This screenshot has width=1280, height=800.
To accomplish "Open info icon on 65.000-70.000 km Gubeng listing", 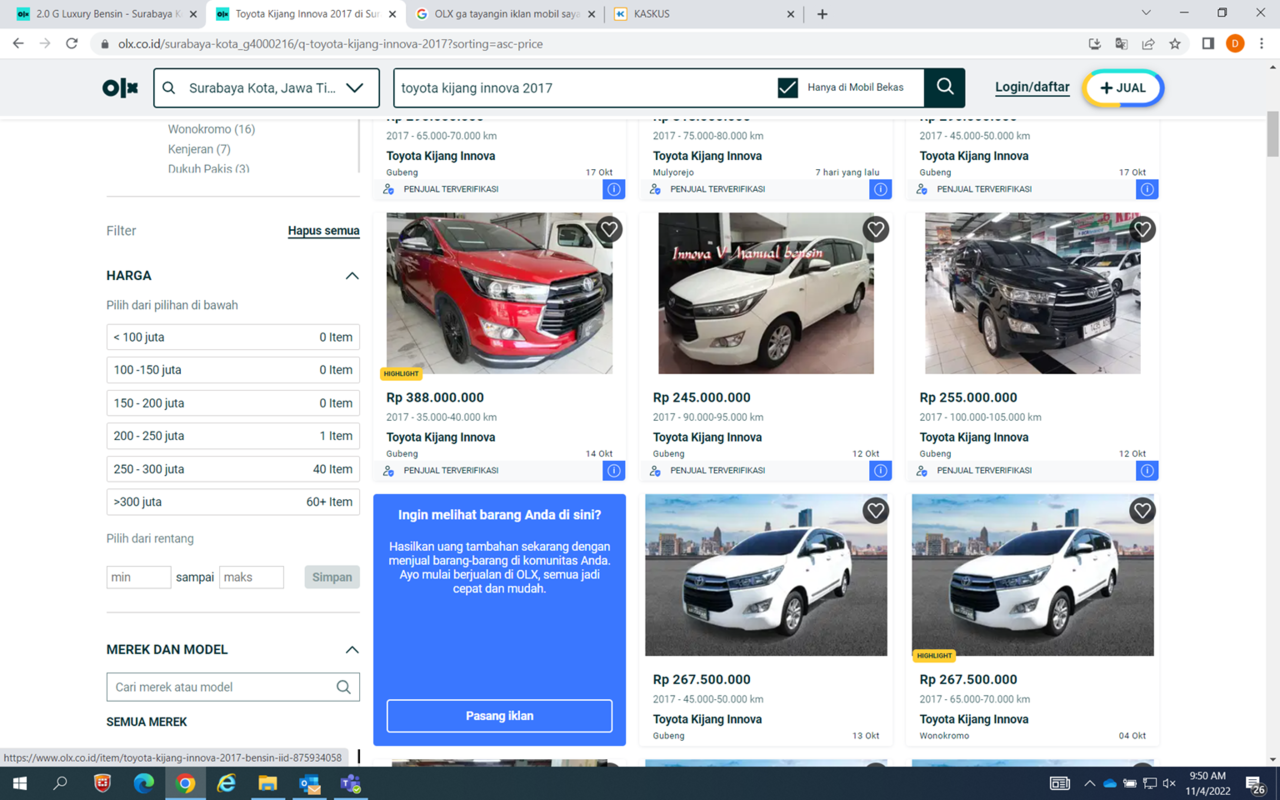I will pos(614,189).
